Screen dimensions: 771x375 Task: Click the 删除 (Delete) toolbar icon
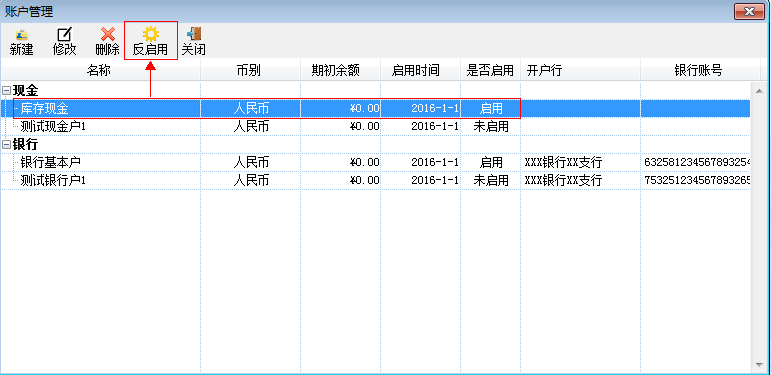107,34
